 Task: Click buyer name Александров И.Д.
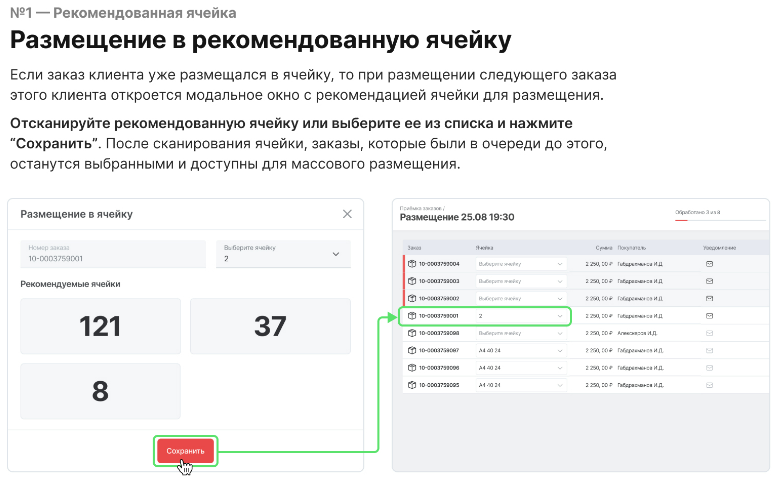[637, 333]
